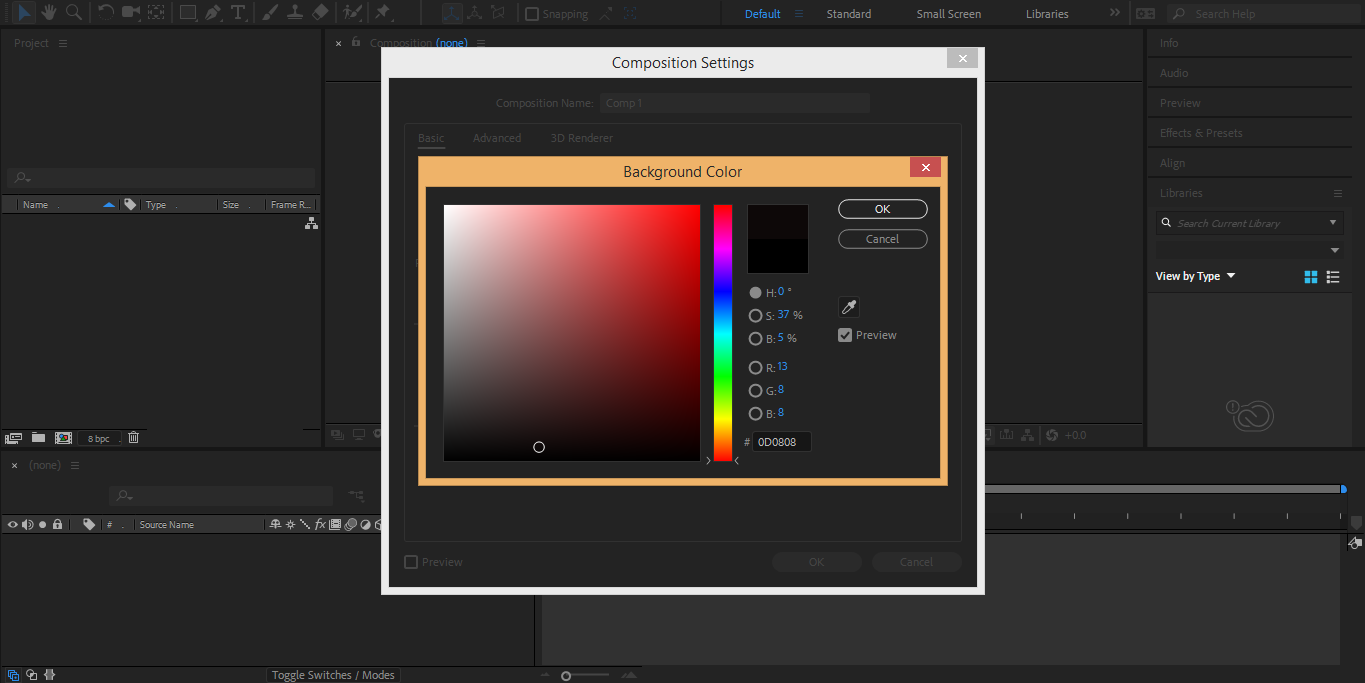Toggle the timeline video eye column

pos(13,524)
